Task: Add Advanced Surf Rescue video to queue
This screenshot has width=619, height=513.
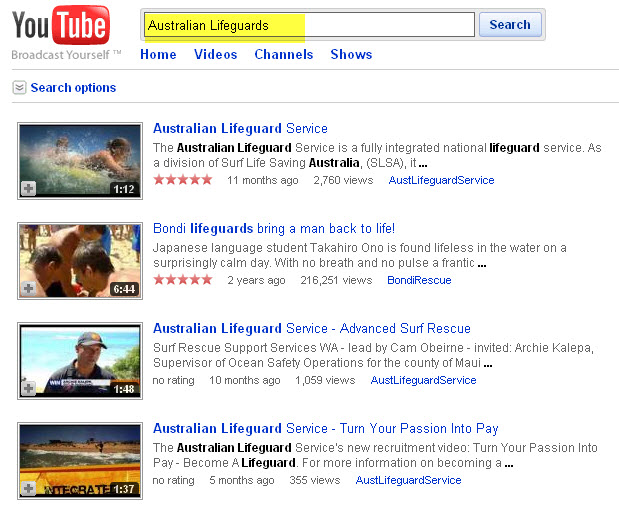Action: (28, 388)
